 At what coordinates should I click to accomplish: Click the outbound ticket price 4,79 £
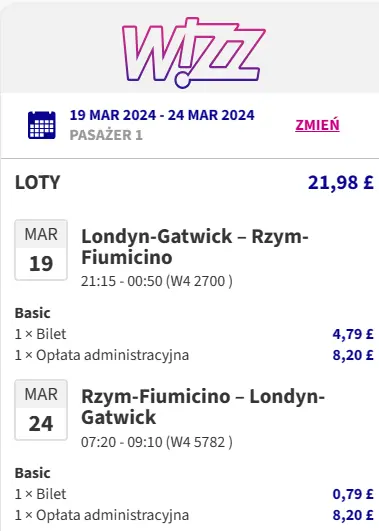[353, 334]
